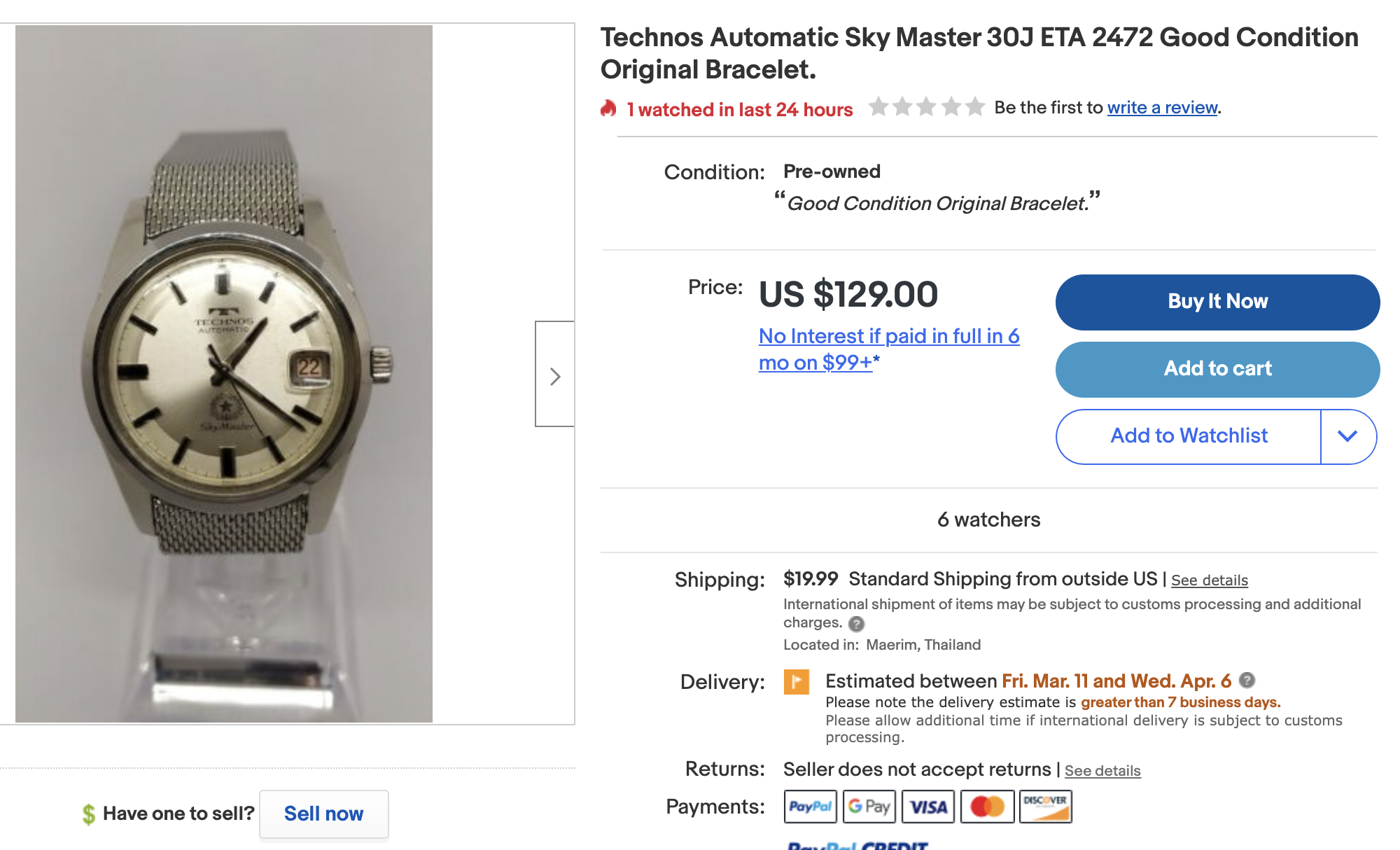1400x850 pixels.
Task: Click the help icon after delivery dates
Action: [1247, 680]
